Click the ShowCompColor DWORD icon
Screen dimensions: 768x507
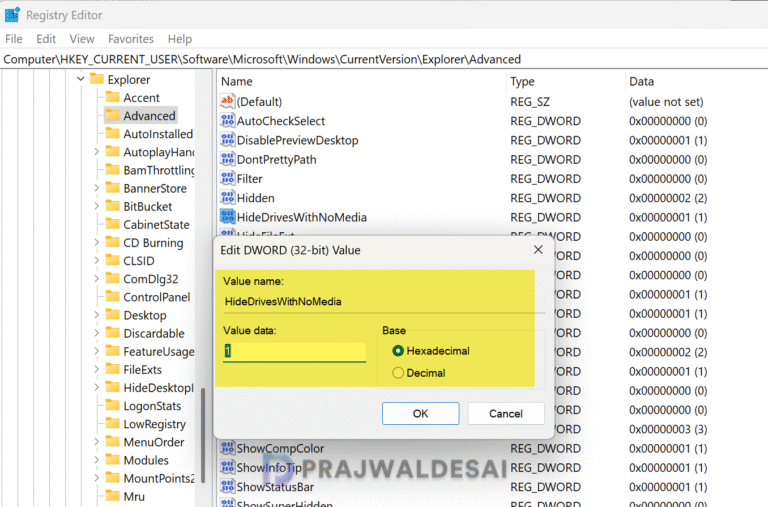tap(227, 448)
